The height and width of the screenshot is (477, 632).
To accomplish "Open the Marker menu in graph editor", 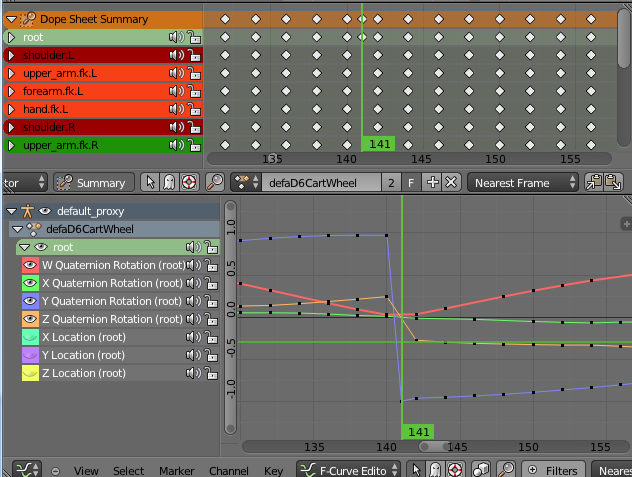I will (x=176, y=470).
